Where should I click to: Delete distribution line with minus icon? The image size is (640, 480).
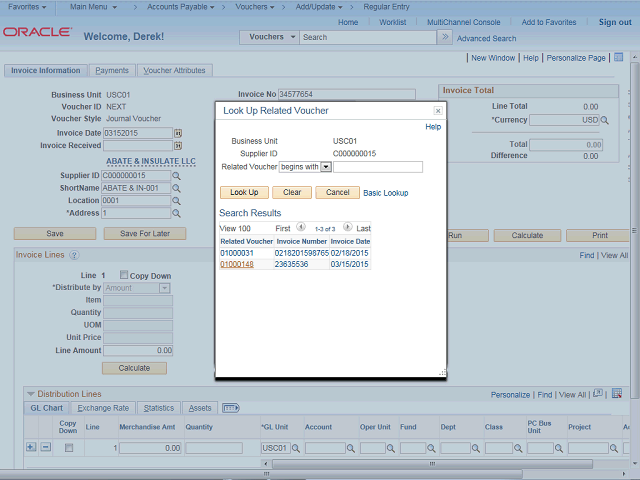(46, 447)
